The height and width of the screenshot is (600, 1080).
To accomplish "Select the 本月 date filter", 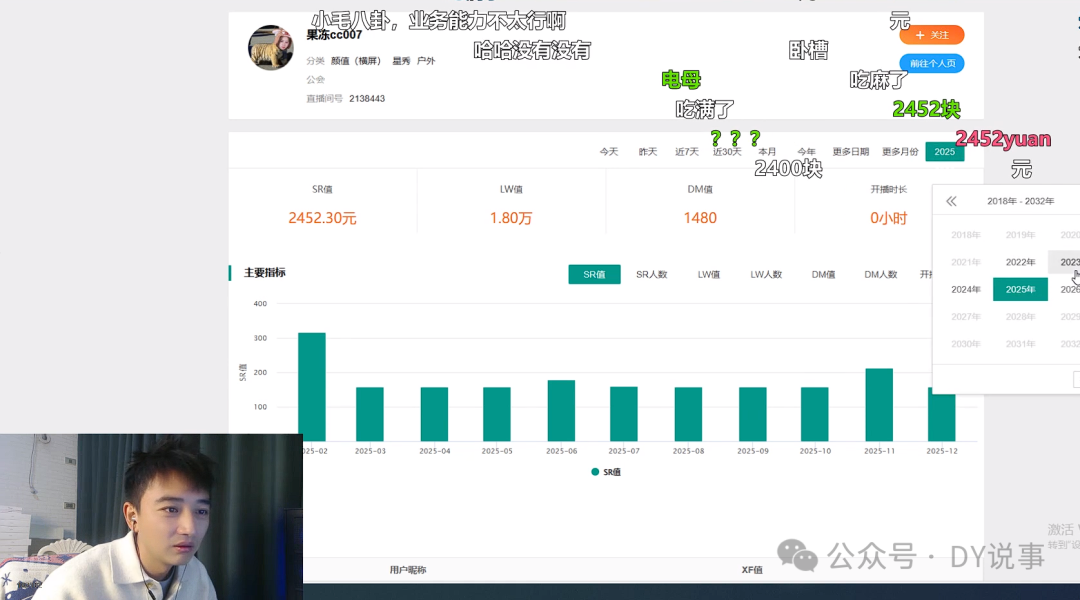I will (x=767, y=152).
